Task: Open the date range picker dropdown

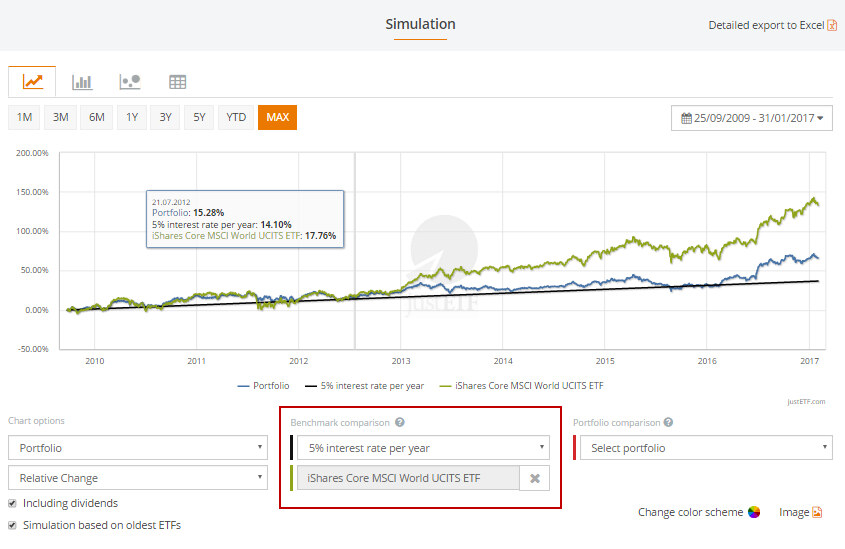Action: pos(752,118)
